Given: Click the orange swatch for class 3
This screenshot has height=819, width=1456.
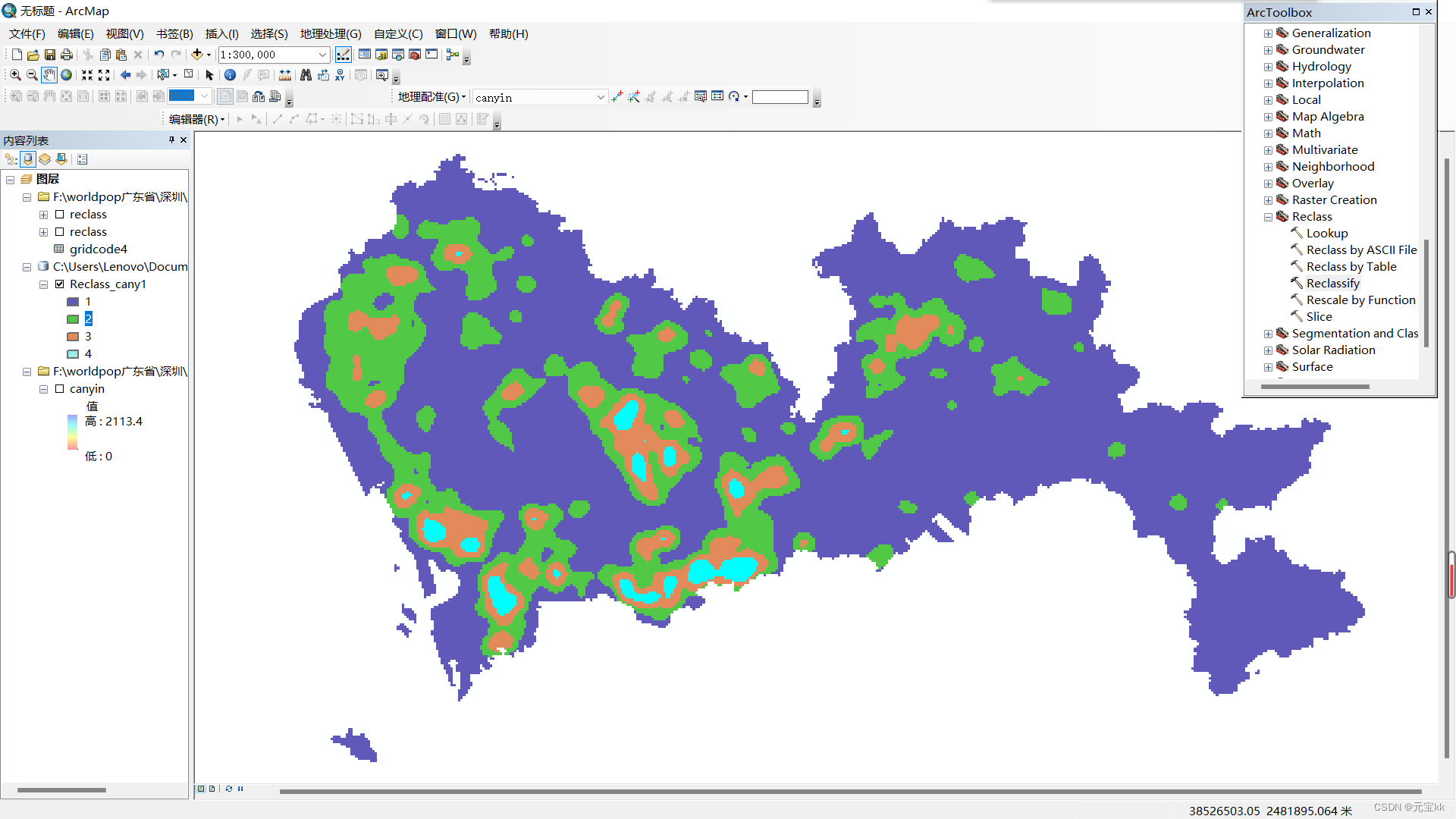Looking at the screenshot, I should [73, 337].
